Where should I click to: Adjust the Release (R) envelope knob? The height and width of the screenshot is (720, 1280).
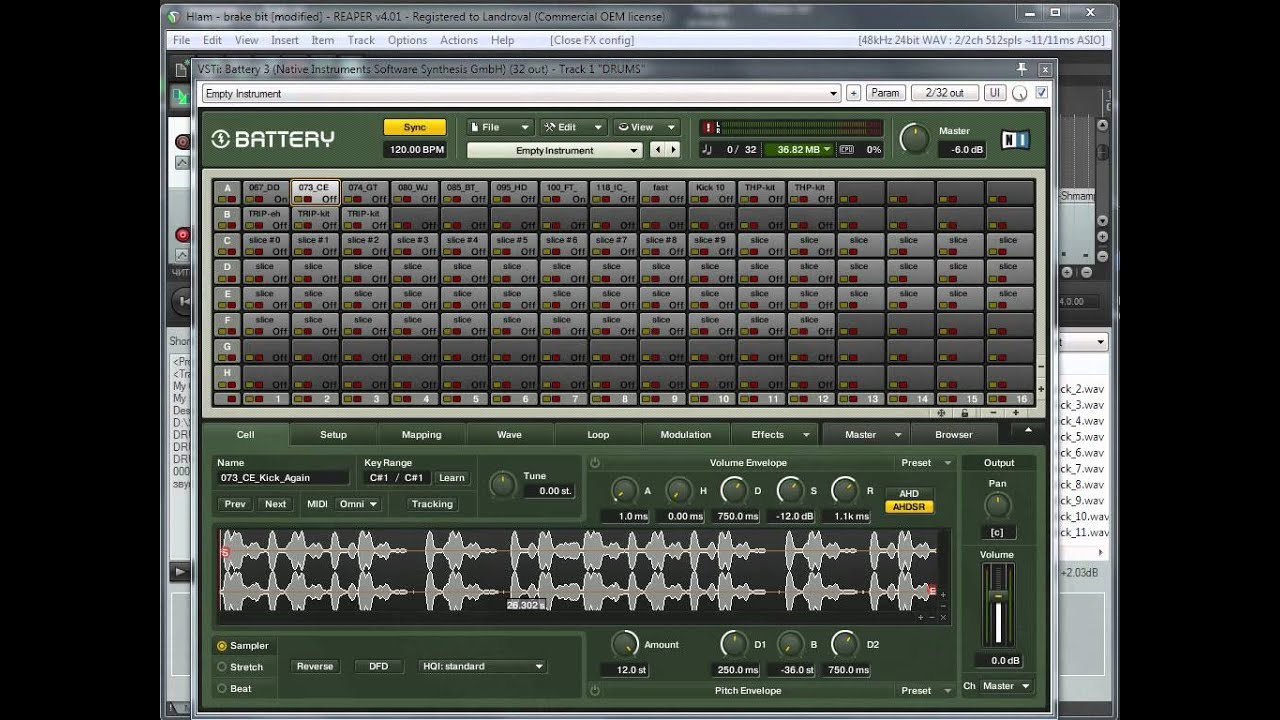(845, 491)
